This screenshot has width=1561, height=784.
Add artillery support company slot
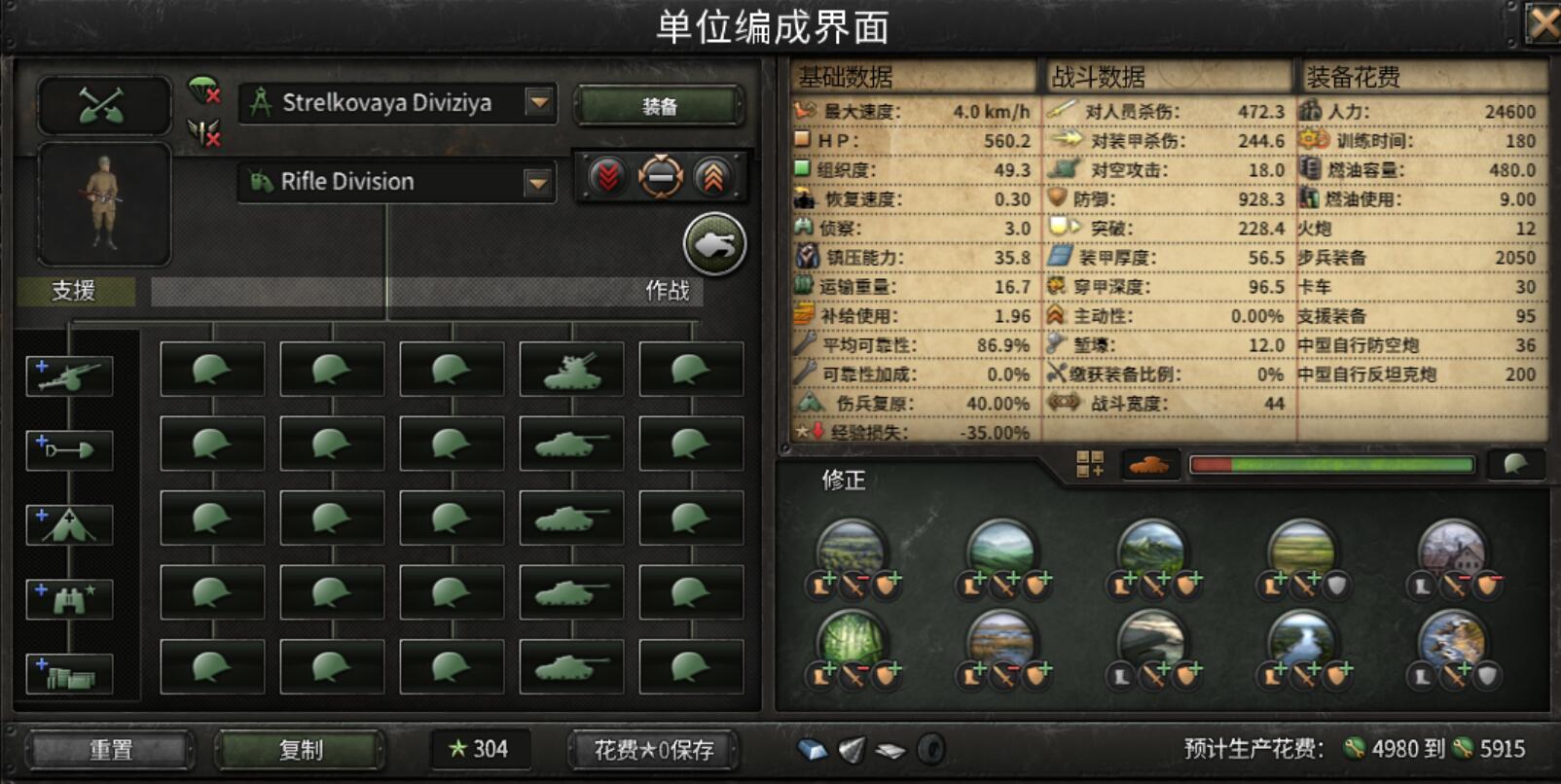(x=69, y=374)
